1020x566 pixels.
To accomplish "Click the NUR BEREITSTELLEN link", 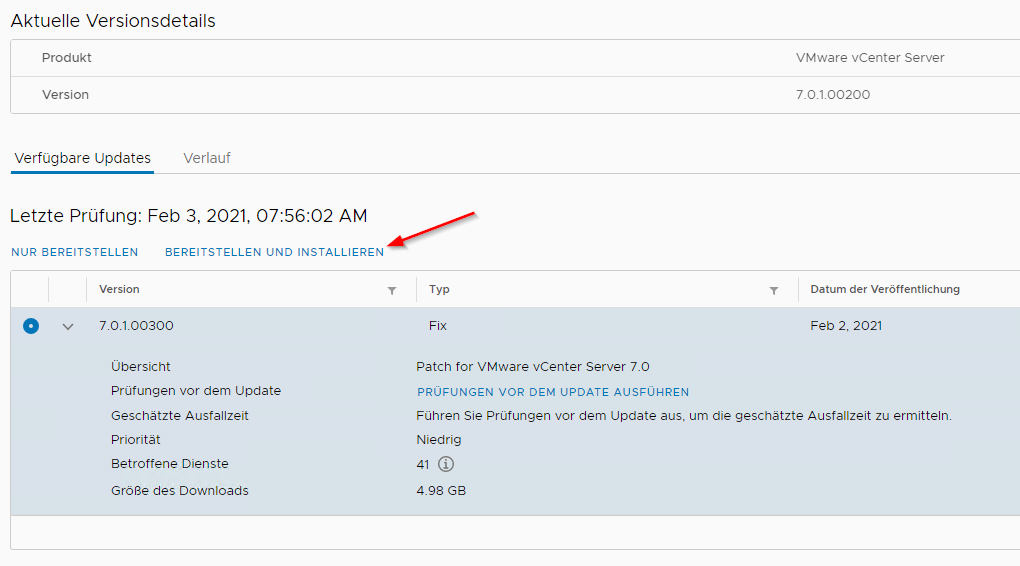I will pos(75,252).
